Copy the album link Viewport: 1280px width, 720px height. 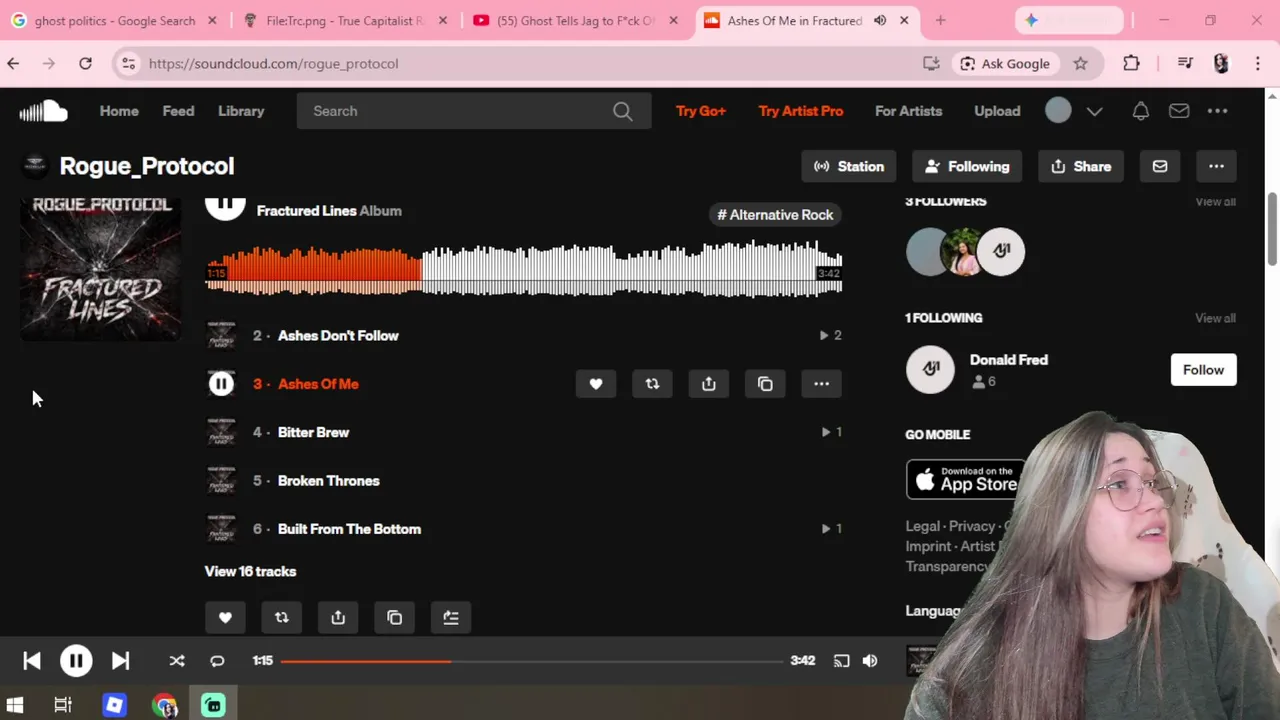(x=394, y=618)
